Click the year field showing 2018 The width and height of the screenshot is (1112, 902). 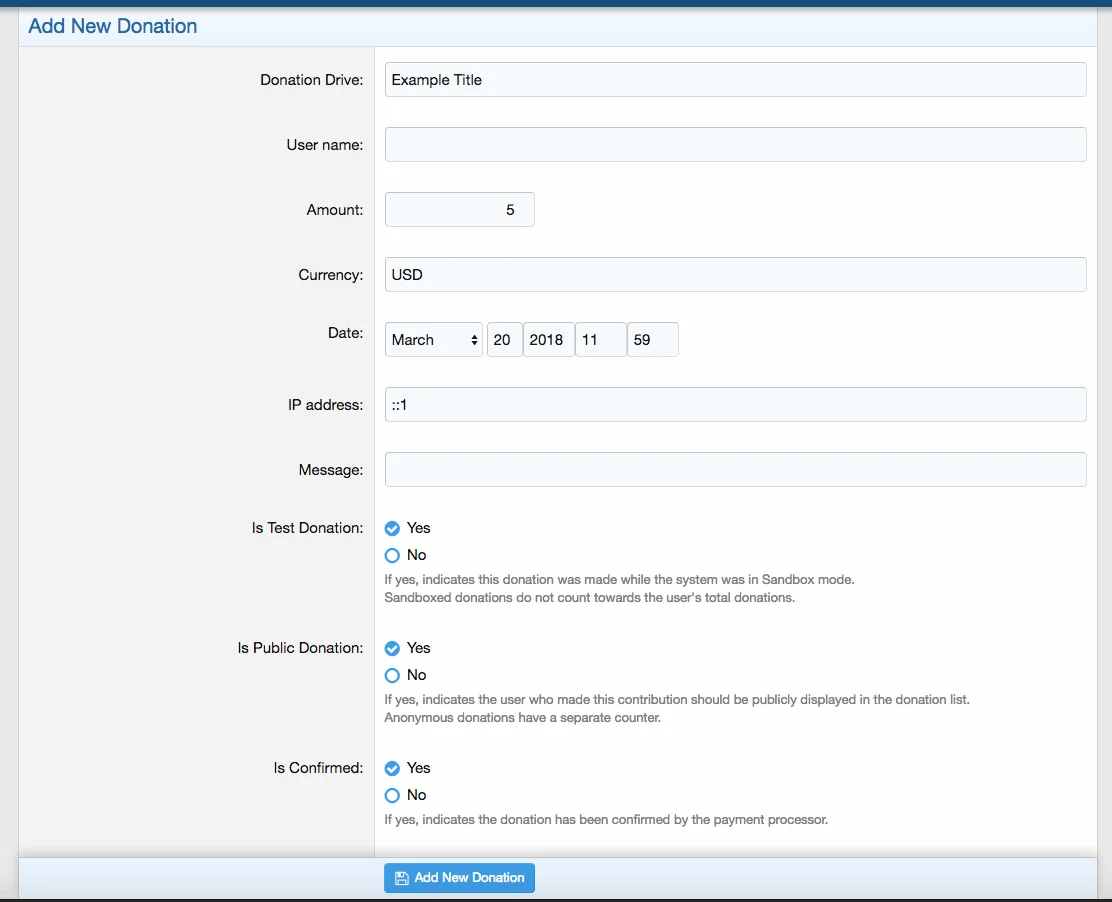(x=548, y=340)
